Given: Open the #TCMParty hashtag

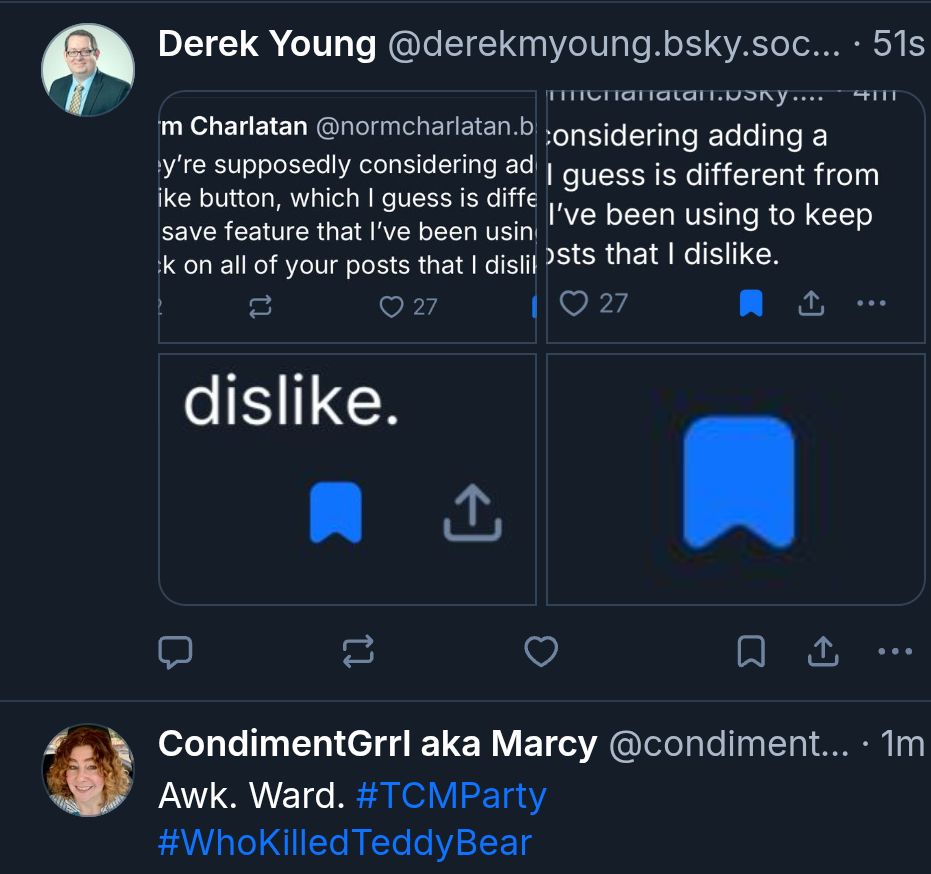Looking at the screenshot, I should [x=451, y=796].
